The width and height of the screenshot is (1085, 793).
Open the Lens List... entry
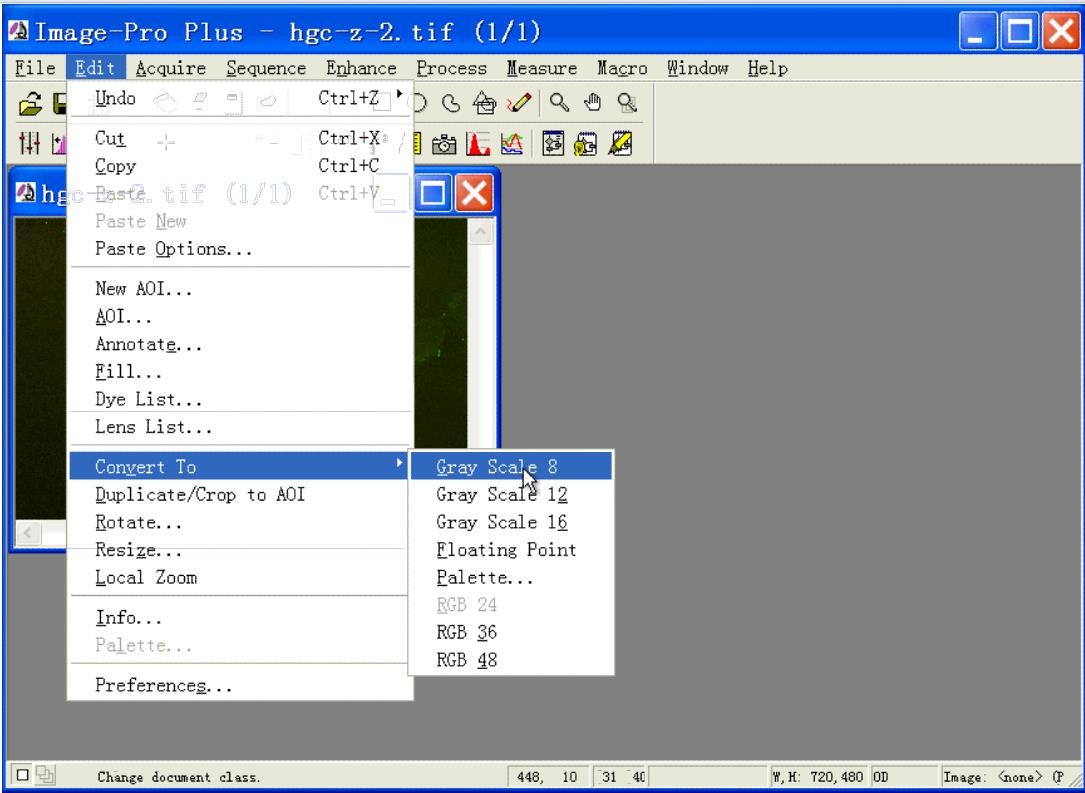coord(241,427)
